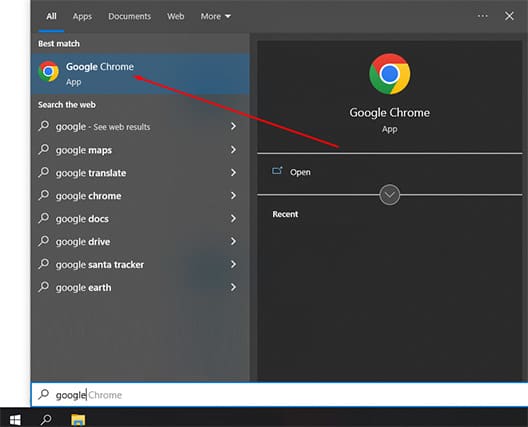Open the three-dot options menu
The height and width of the screenshot is (427, 528).
pyautogui.click(x=482, y=16)
